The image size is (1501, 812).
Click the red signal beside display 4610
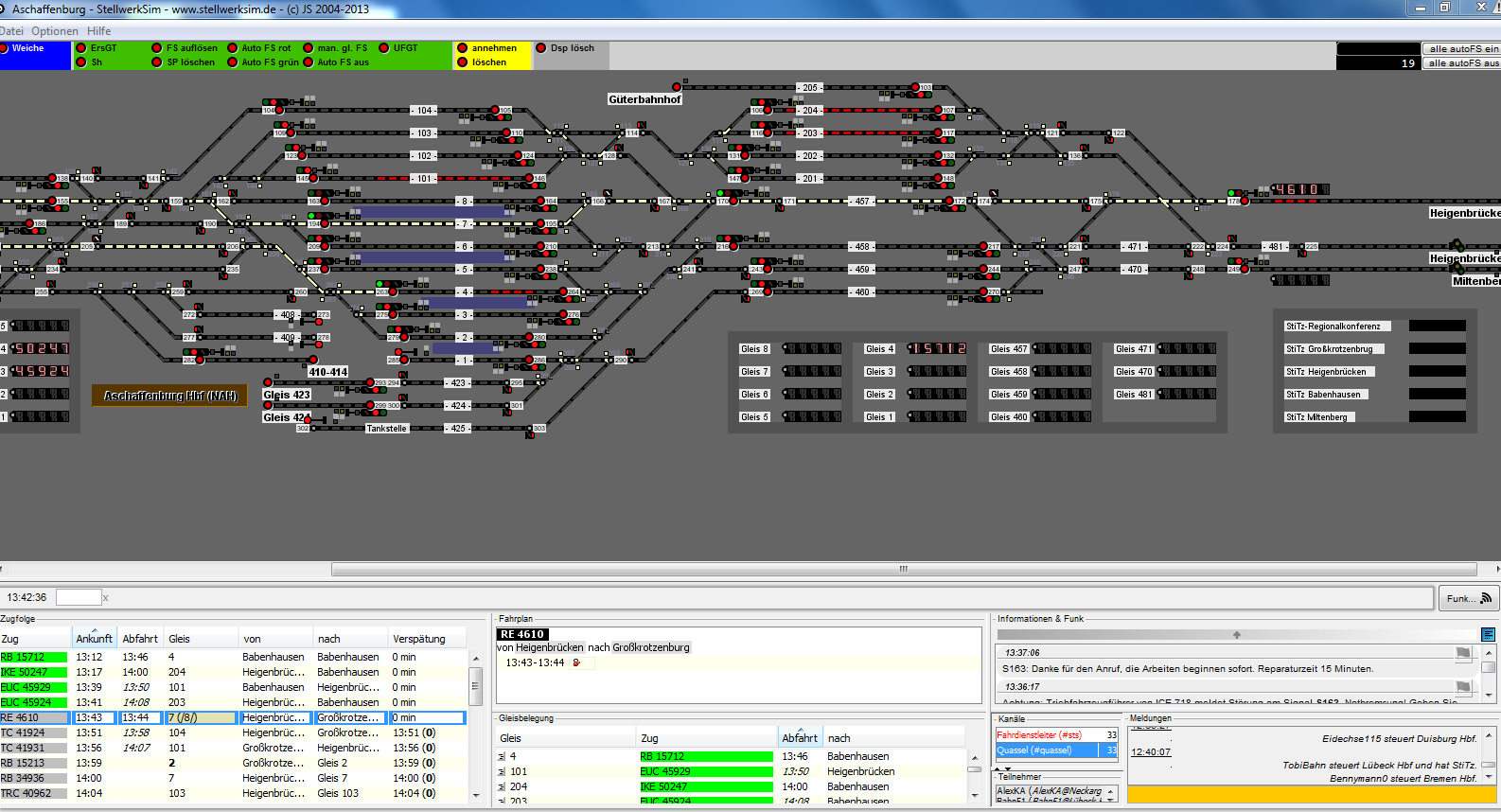(x=1245, y=201)
